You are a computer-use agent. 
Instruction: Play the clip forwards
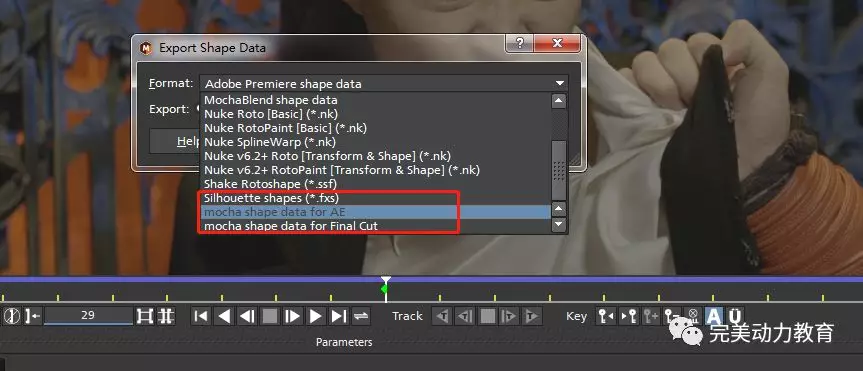(315, 316)
